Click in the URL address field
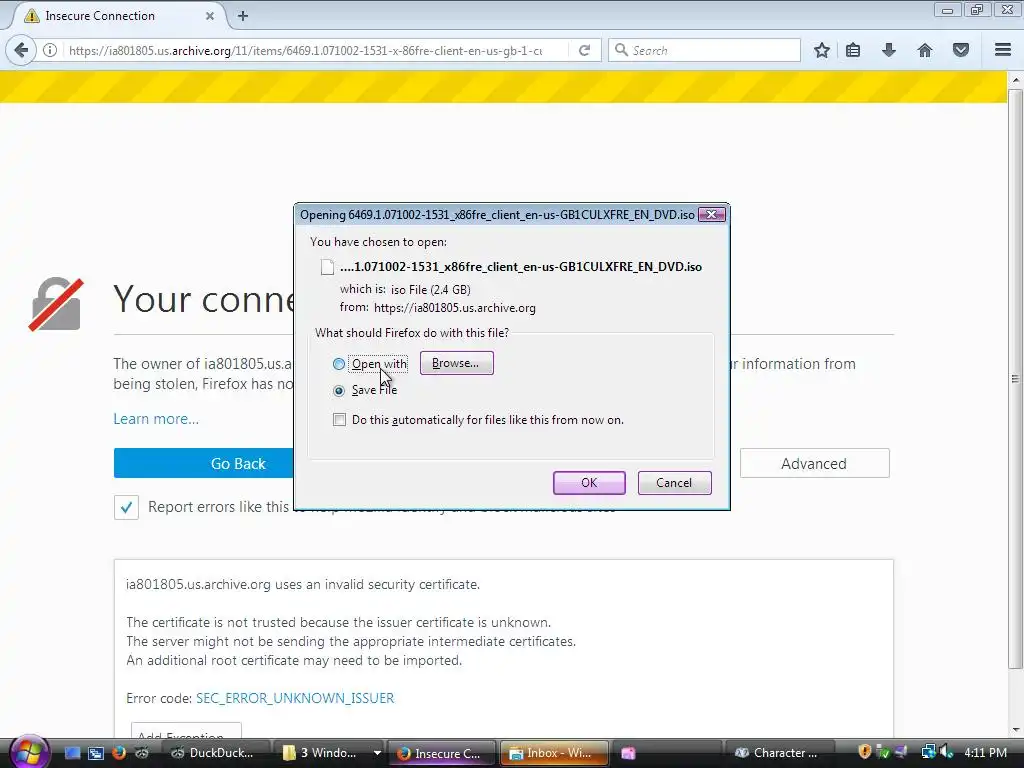 (x=305, y=50)
